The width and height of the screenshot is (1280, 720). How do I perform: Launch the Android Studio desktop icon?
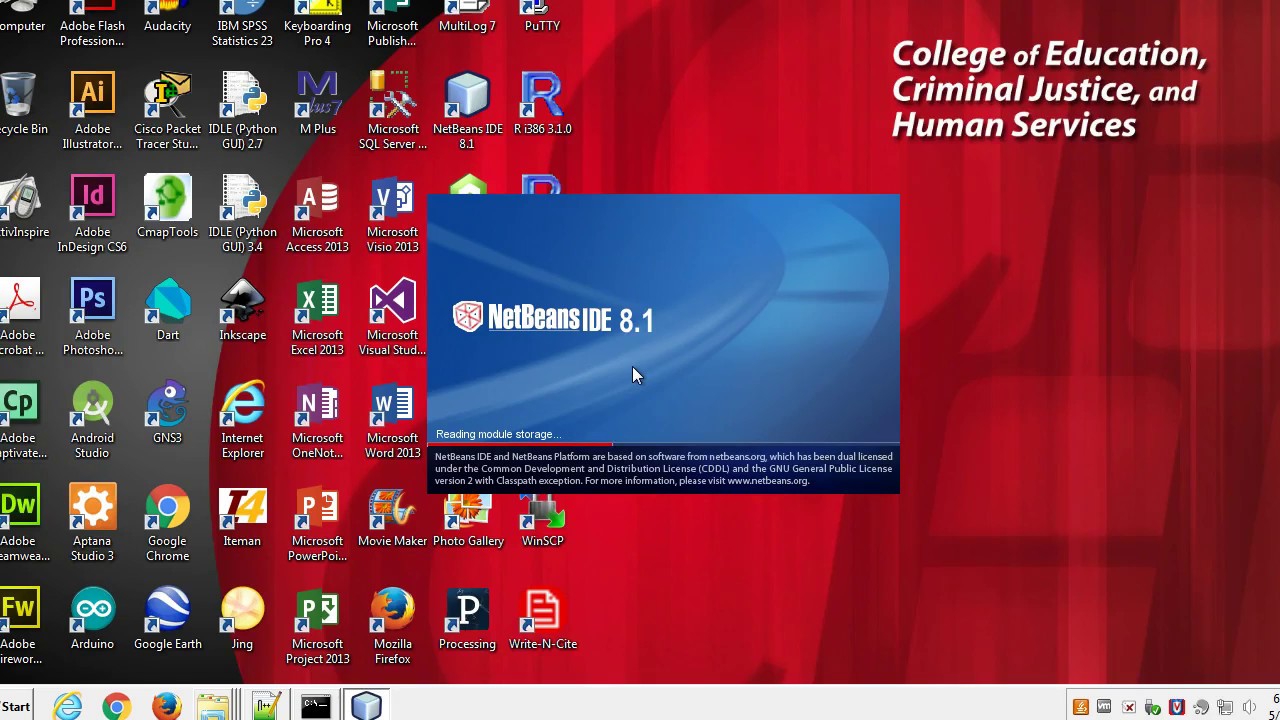click(92, 419)
